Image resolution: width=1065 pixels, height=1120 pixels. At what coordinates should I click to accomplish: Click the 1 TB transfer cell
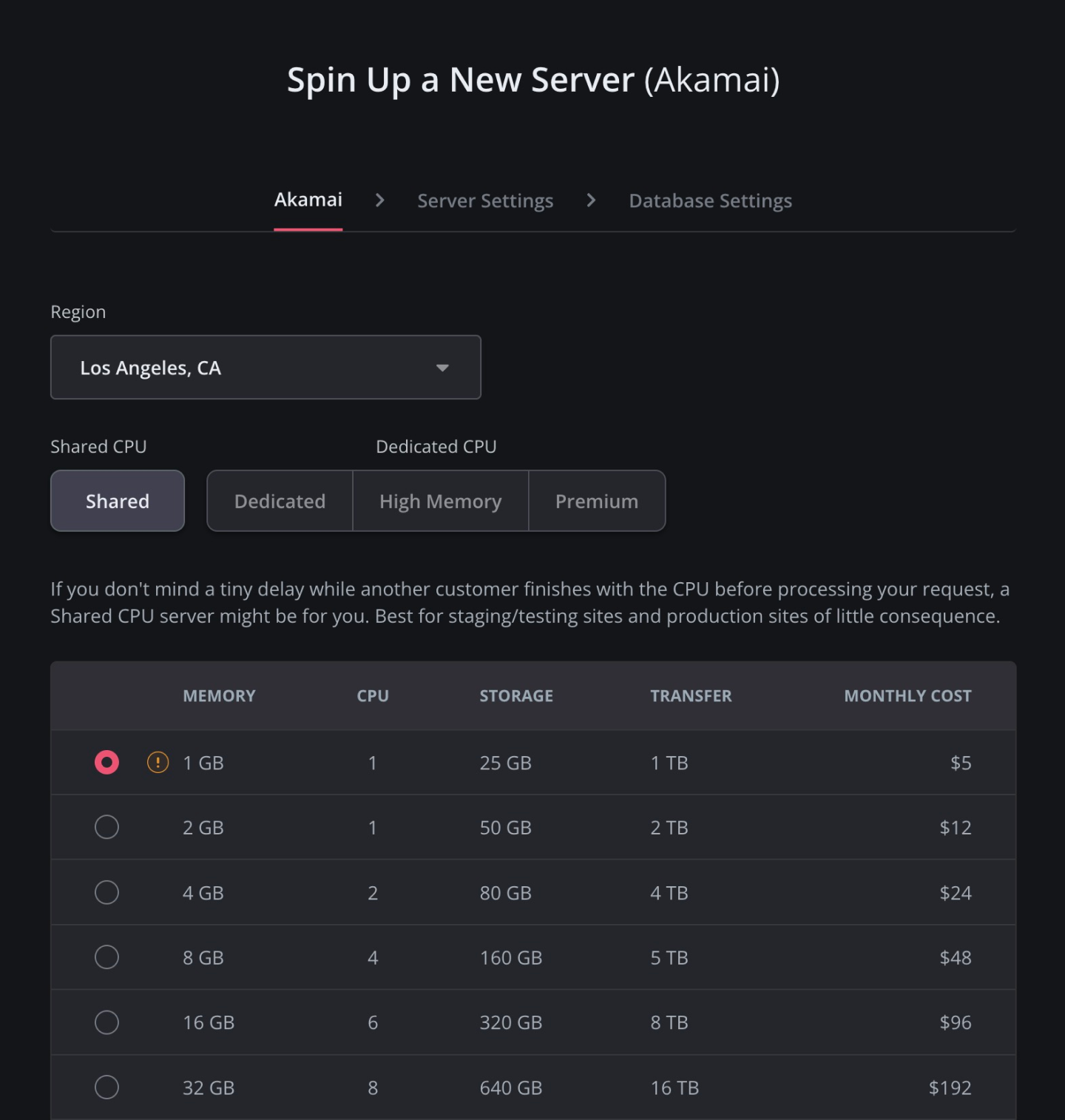[669, 763]
